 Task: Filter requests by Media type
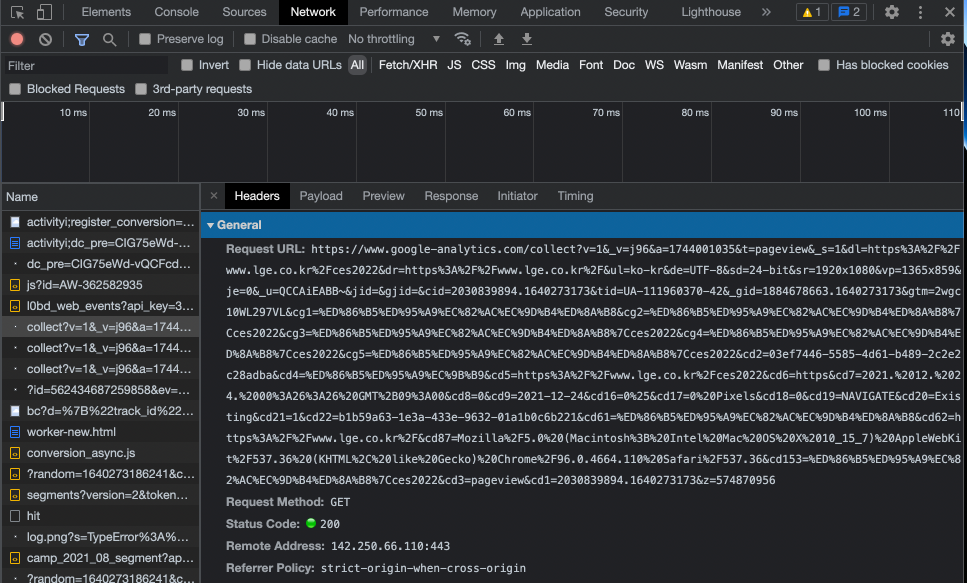coord(552,65)
